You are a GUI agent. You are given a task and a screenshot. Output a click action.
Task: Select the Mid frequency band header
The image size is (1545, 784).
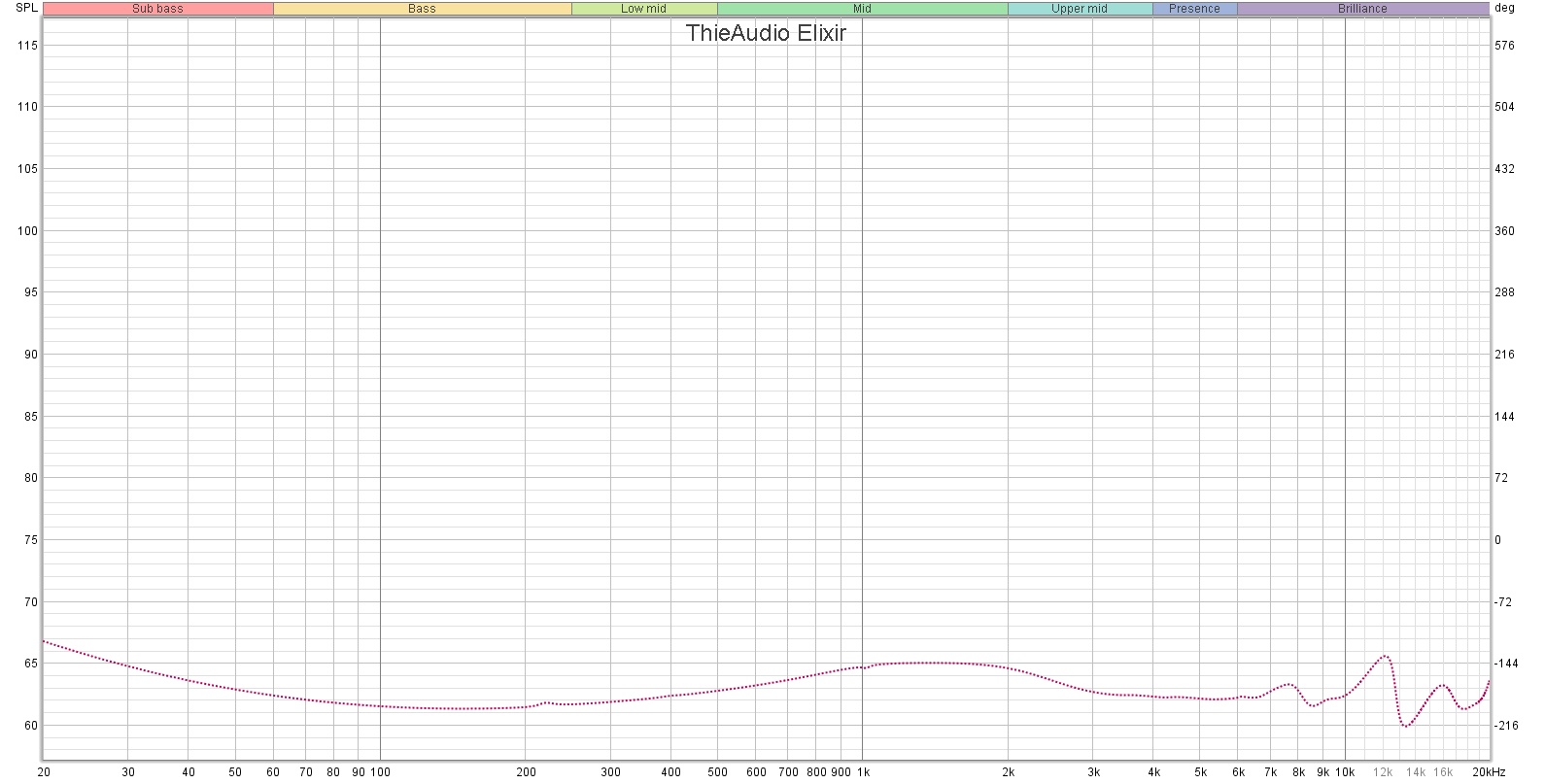click(862, 9)
